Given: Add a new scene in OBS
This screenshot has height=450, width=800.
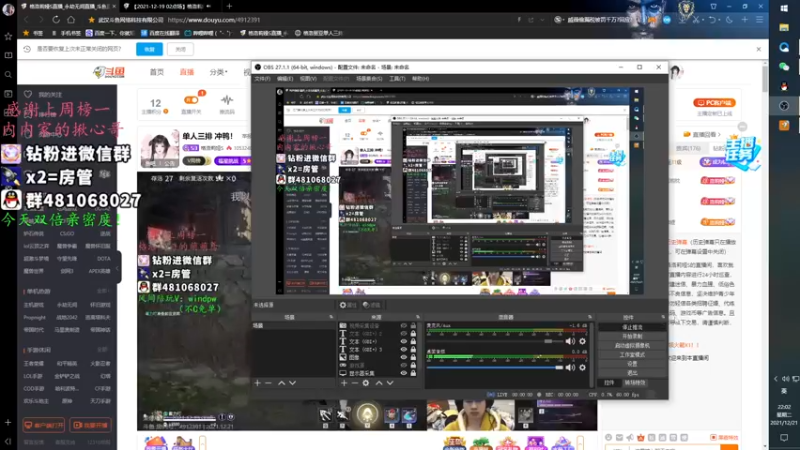Looking at the screenshot, I should pos(257,383).
